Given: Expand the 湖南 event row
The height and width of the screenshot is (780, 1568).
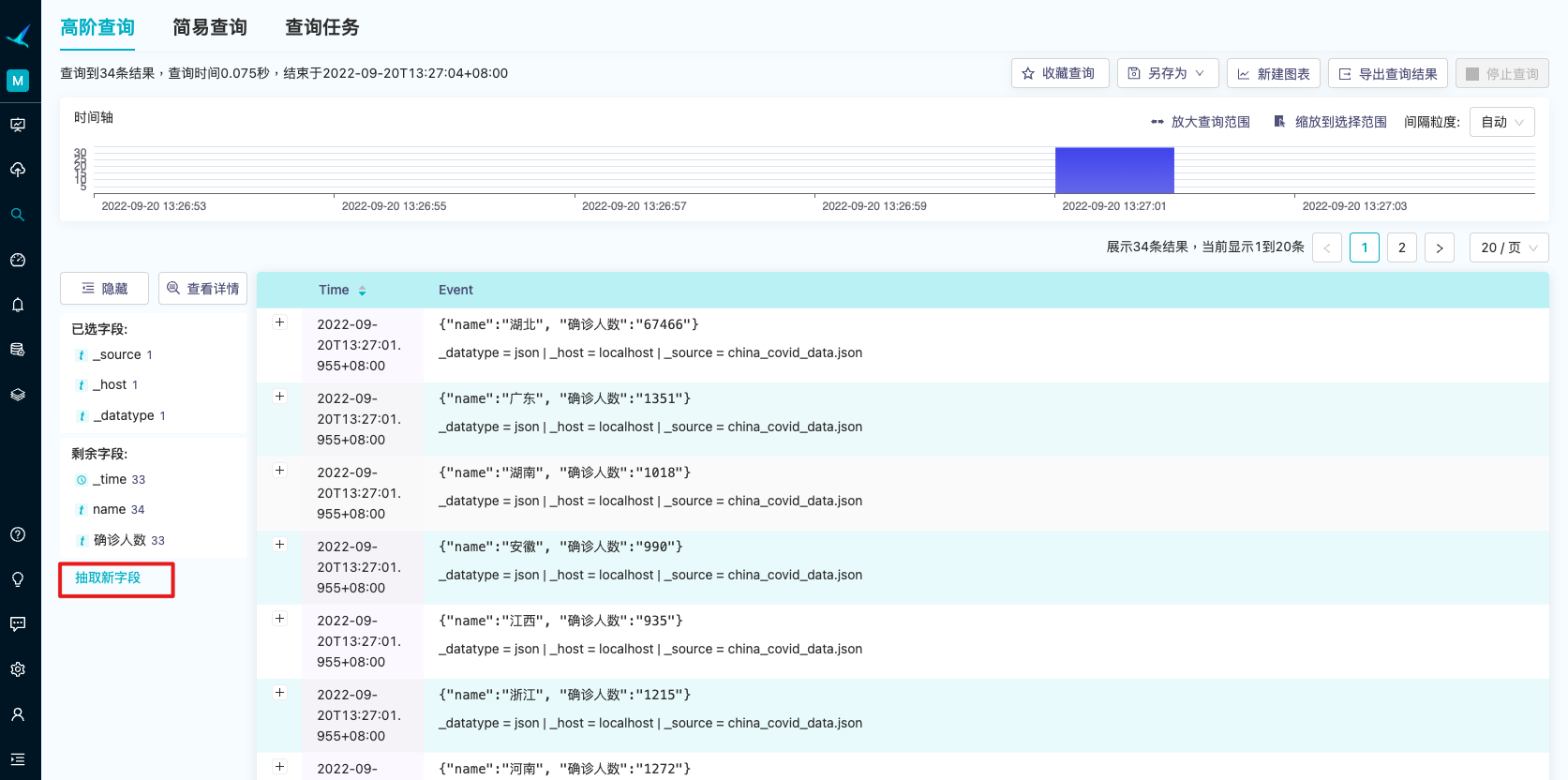Looking at the screenshot, I should [x=279, y=471].
